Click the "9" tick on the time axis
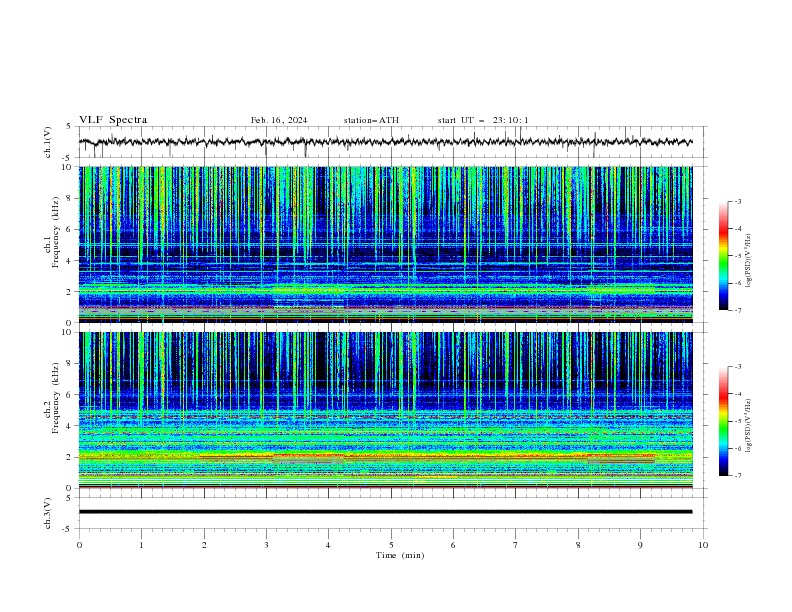The height and width of the screenshot is (612, 792). click(x=640, y=545)
